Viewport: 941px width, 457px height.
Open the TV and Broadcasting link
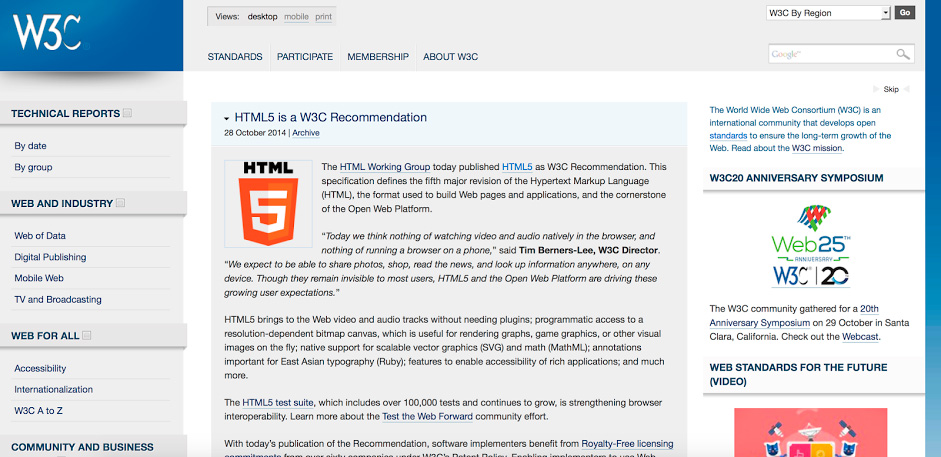pos(58,299)
